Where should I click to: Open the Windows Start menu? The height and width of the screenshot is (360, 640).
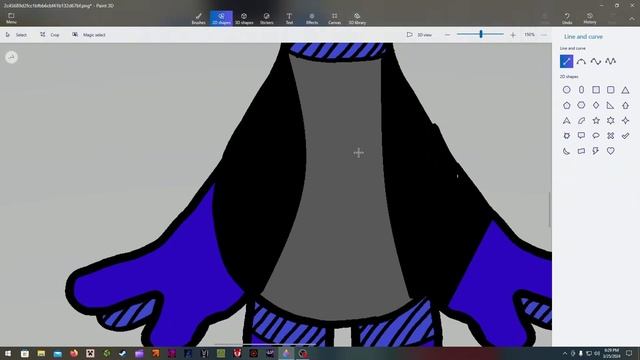tap(8, 353)
